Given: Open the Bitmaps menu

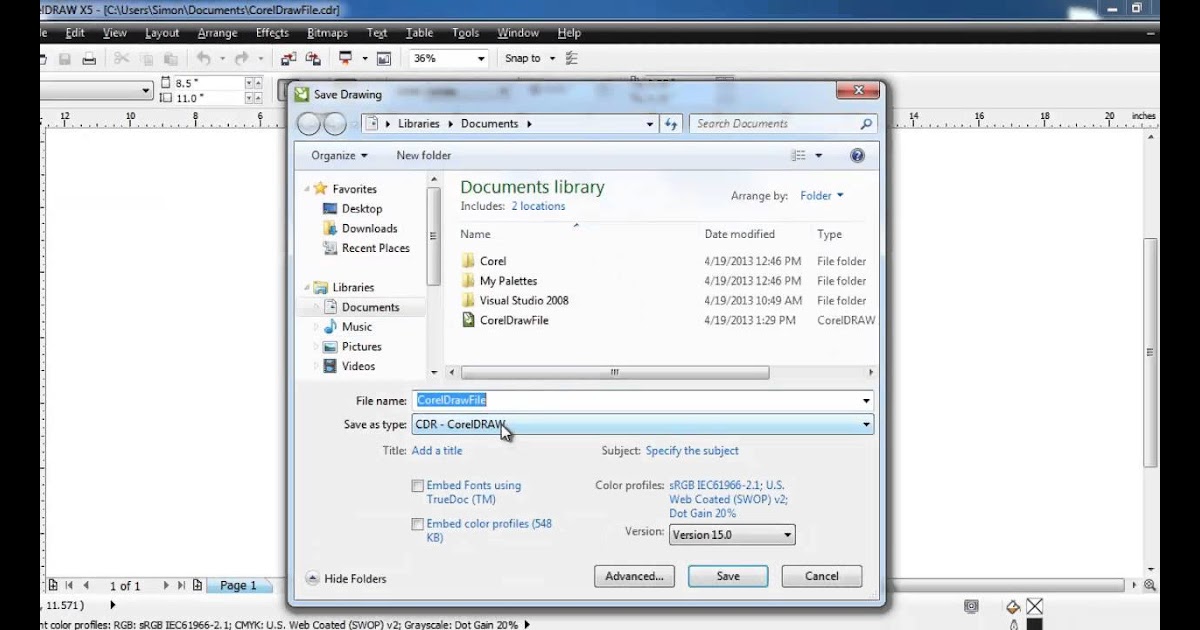Looking at the screenshot, I should tap(327, 33).
